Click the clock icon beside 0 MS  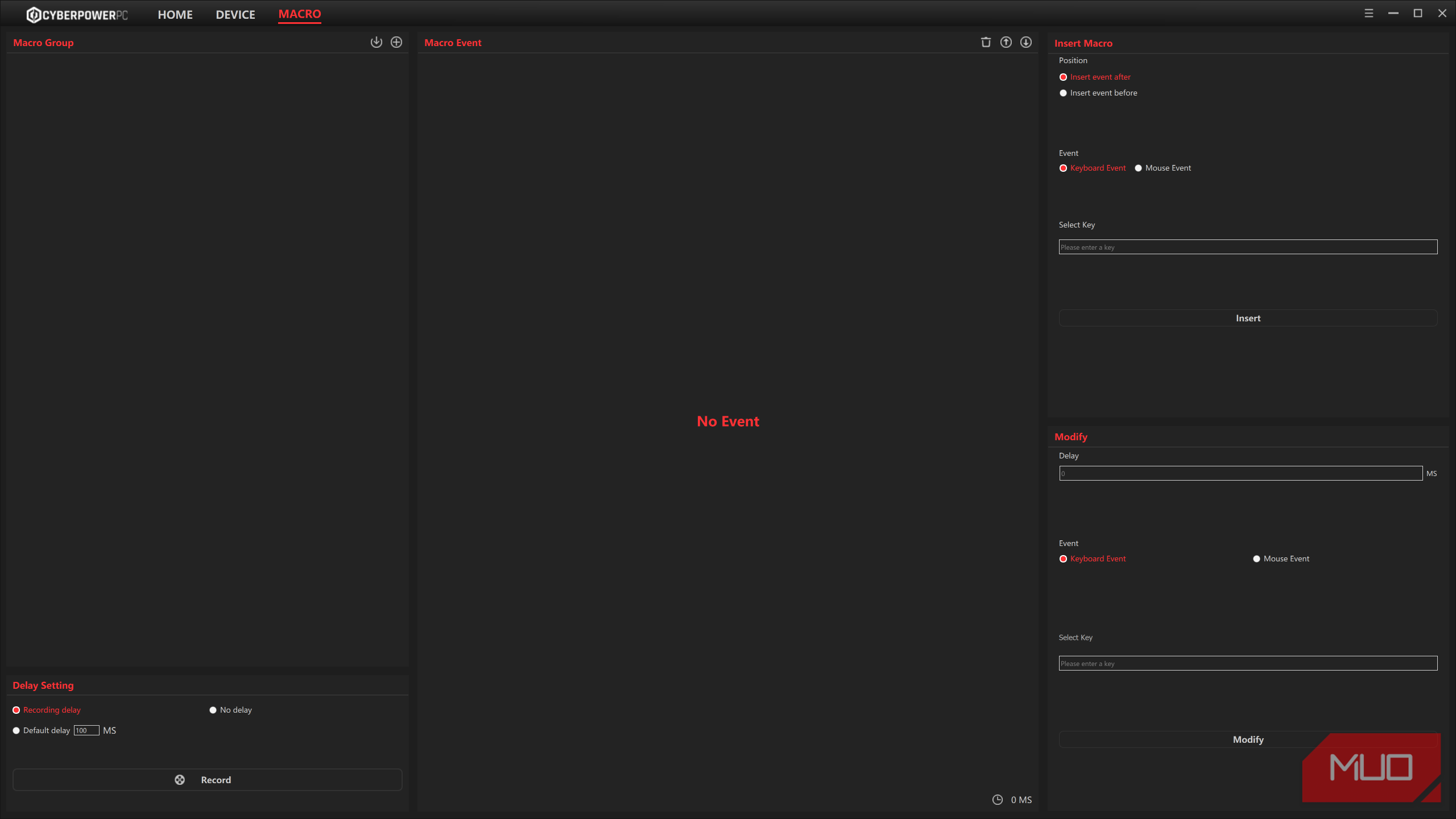(998, 800)
